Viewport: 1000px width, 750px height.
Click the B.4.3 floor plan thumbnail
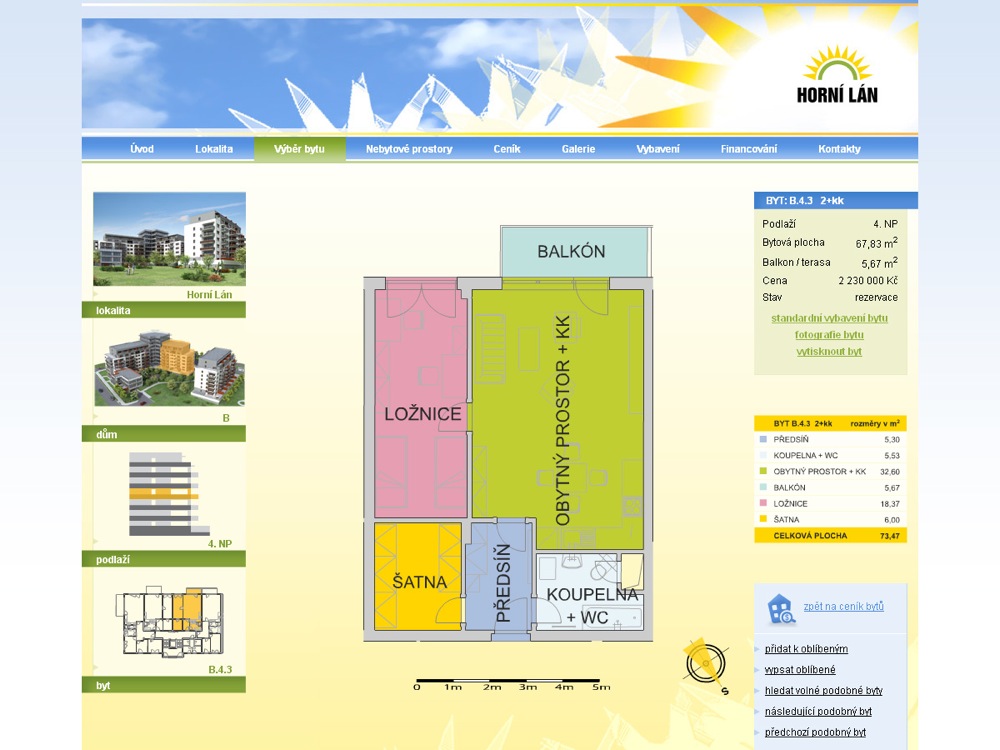click(169, 617)
